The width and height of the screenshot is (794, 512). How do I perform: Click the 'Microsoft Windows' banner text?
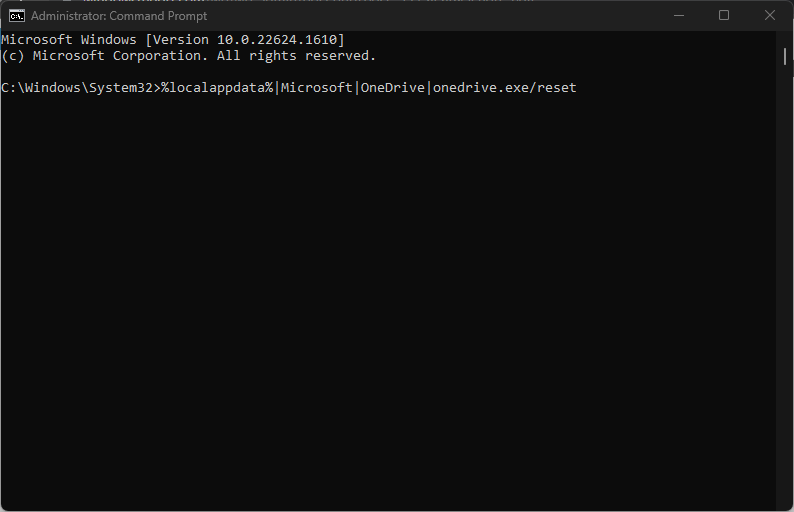coord(69,40)
